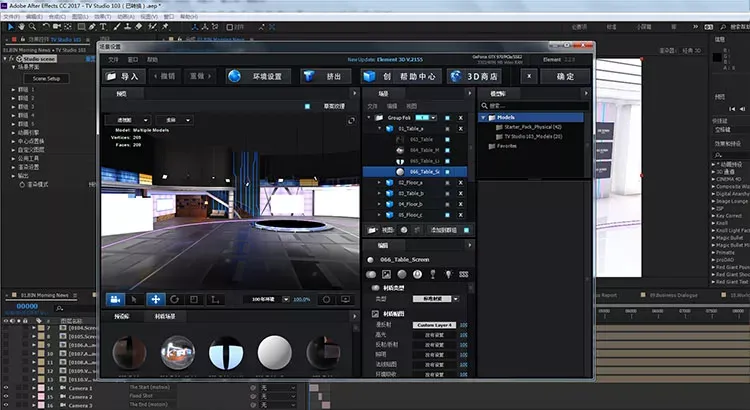Pick the rotate tool below the viewport
This screenshot has height=410, width=750.
tap(175, 298)
